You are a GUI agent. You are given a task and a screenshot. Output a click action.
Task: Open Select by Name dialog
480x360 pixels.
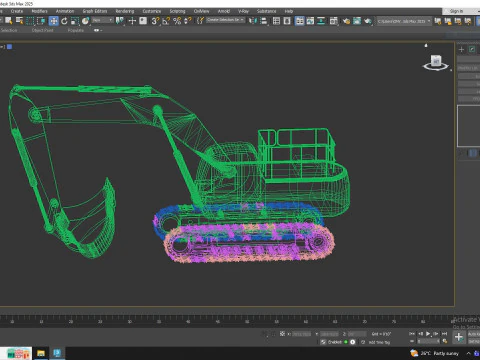pyautogui.click(x=20, y=21)
